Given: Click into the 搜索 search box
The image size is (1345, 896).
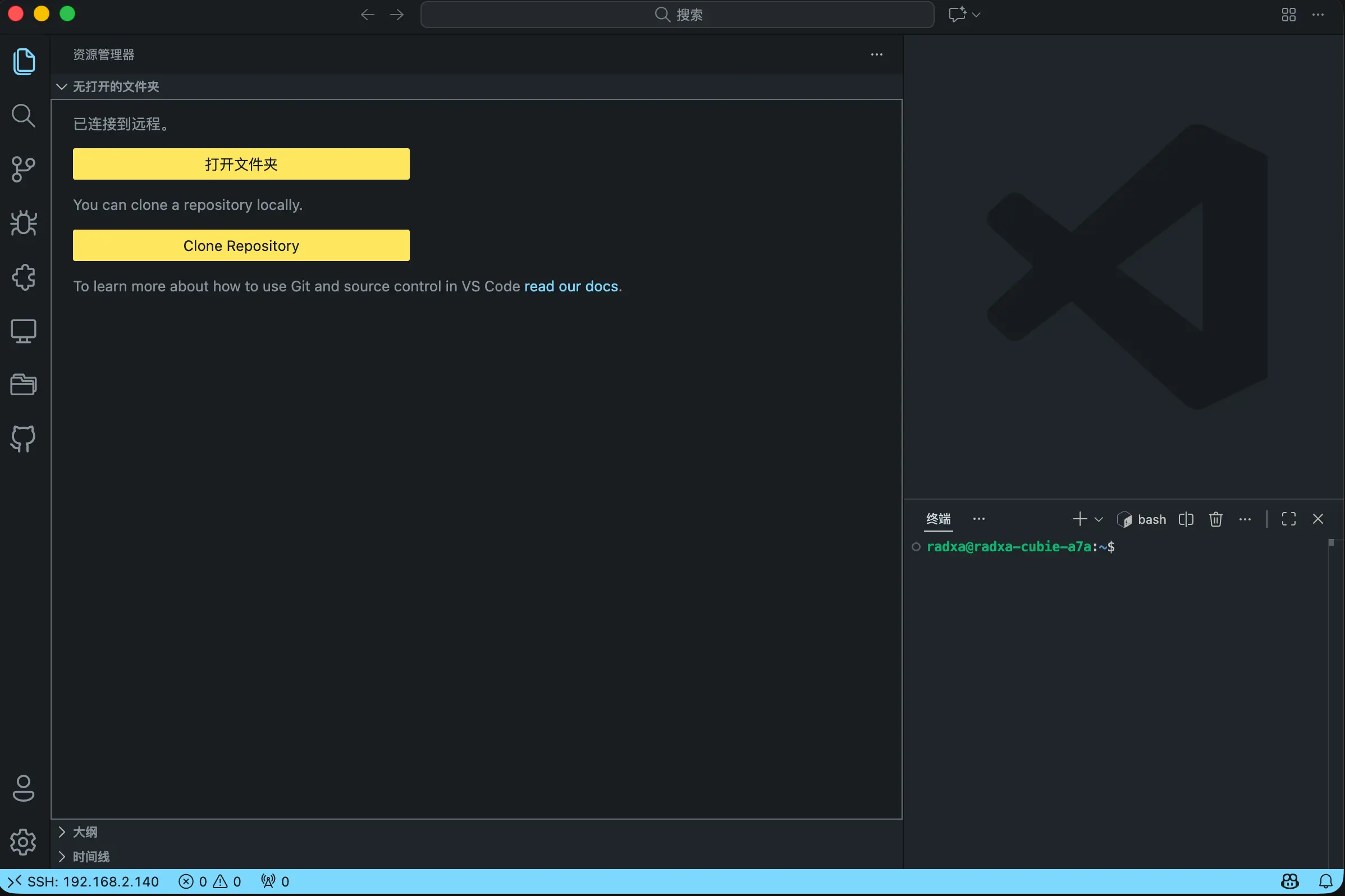Looking at the screenshot, I should (676, 14).
